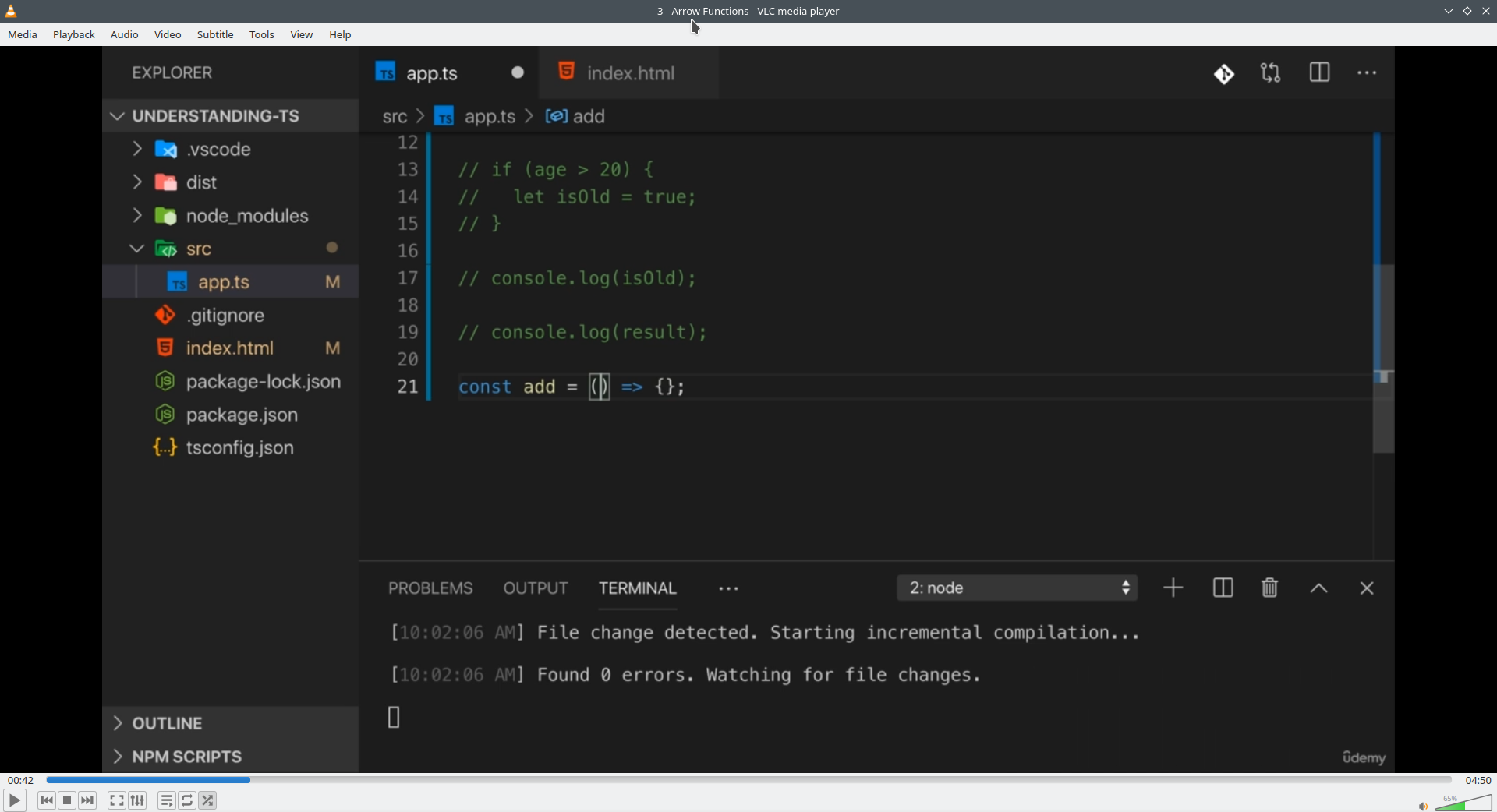Click the total duration label 04:50

click(1478, 780)
